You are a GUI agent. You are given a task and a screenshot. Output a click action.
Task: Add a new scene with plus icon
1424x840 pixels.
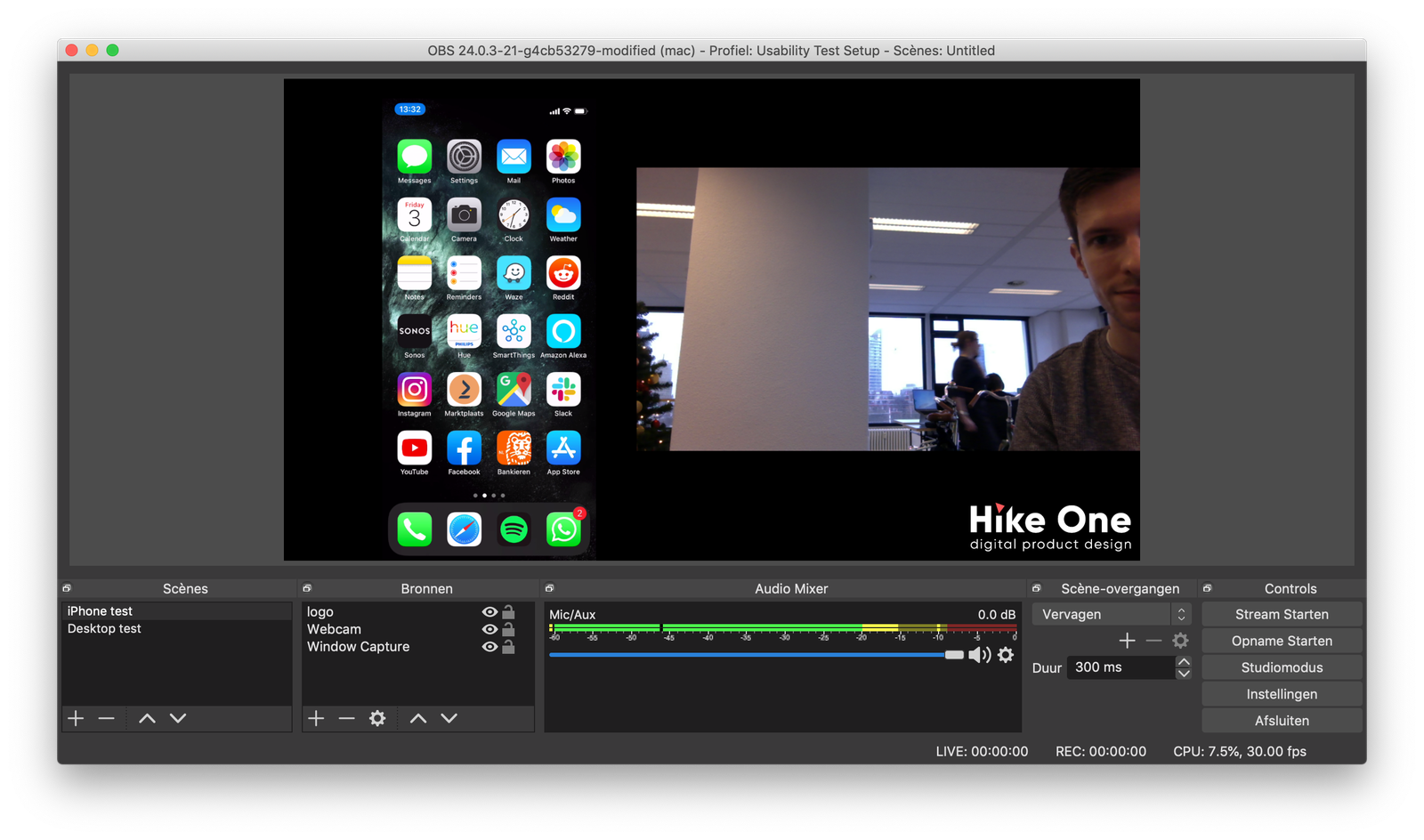(77, 718)
